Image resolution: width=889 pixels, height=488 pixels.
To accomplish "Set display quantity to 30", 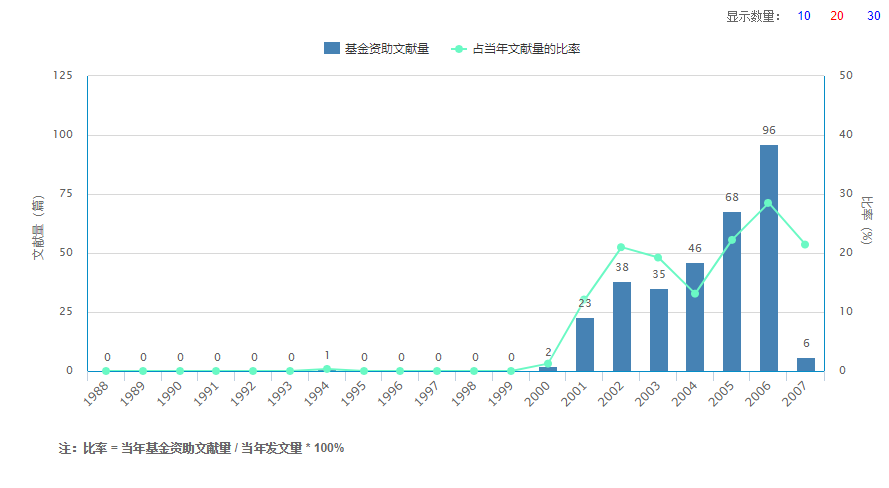I will [874, 16].
